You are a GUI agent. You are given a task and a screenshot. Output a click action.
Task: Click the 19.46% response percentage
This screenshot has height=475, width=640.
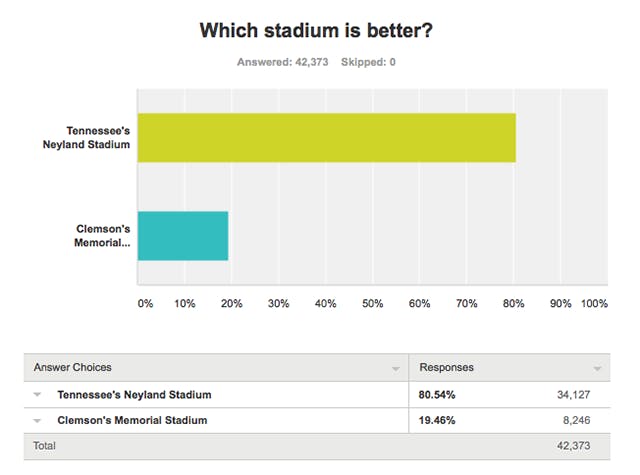[x=437, y=420]
